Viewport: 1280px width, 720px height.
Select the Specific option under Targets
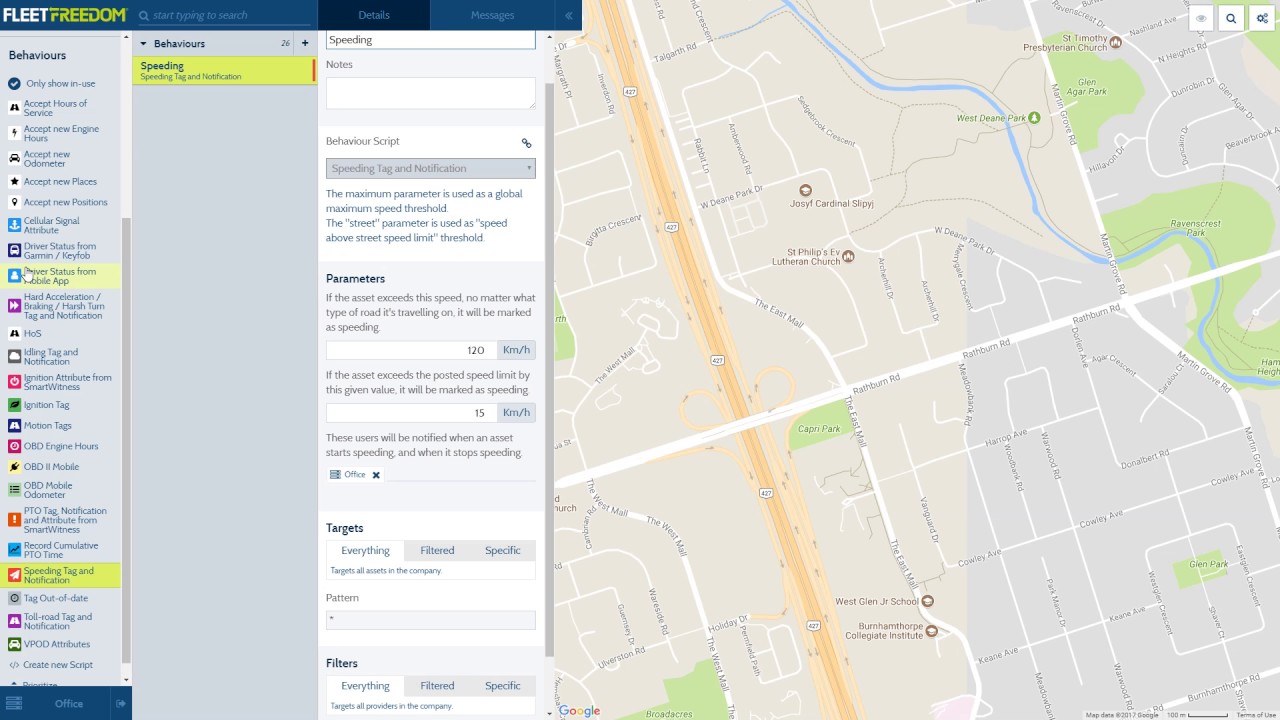pyautogui.click(x=502, y=550)
